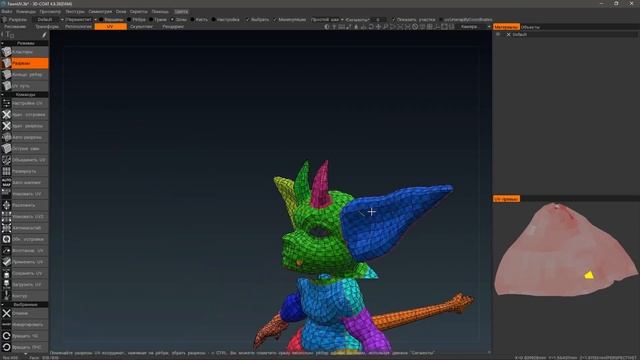Click the Автомасштаб autoscale icon
Image resolution: width=640 pixels, height=360 pixels.
point(6,228)
